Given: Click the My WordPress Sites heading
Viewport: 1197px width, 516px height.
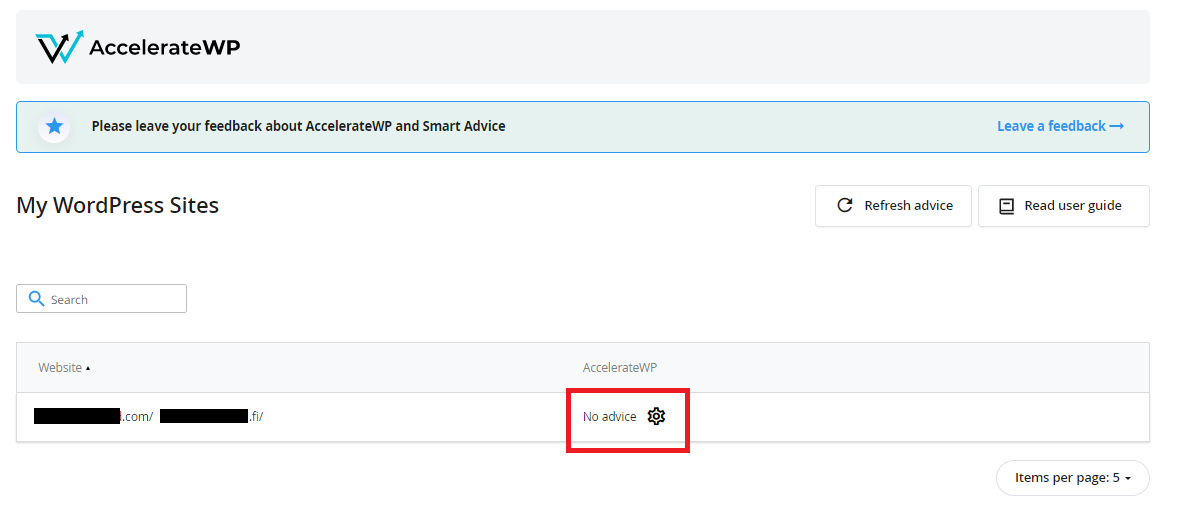Looking at the screenshot, I should click(x=118, y=205).
